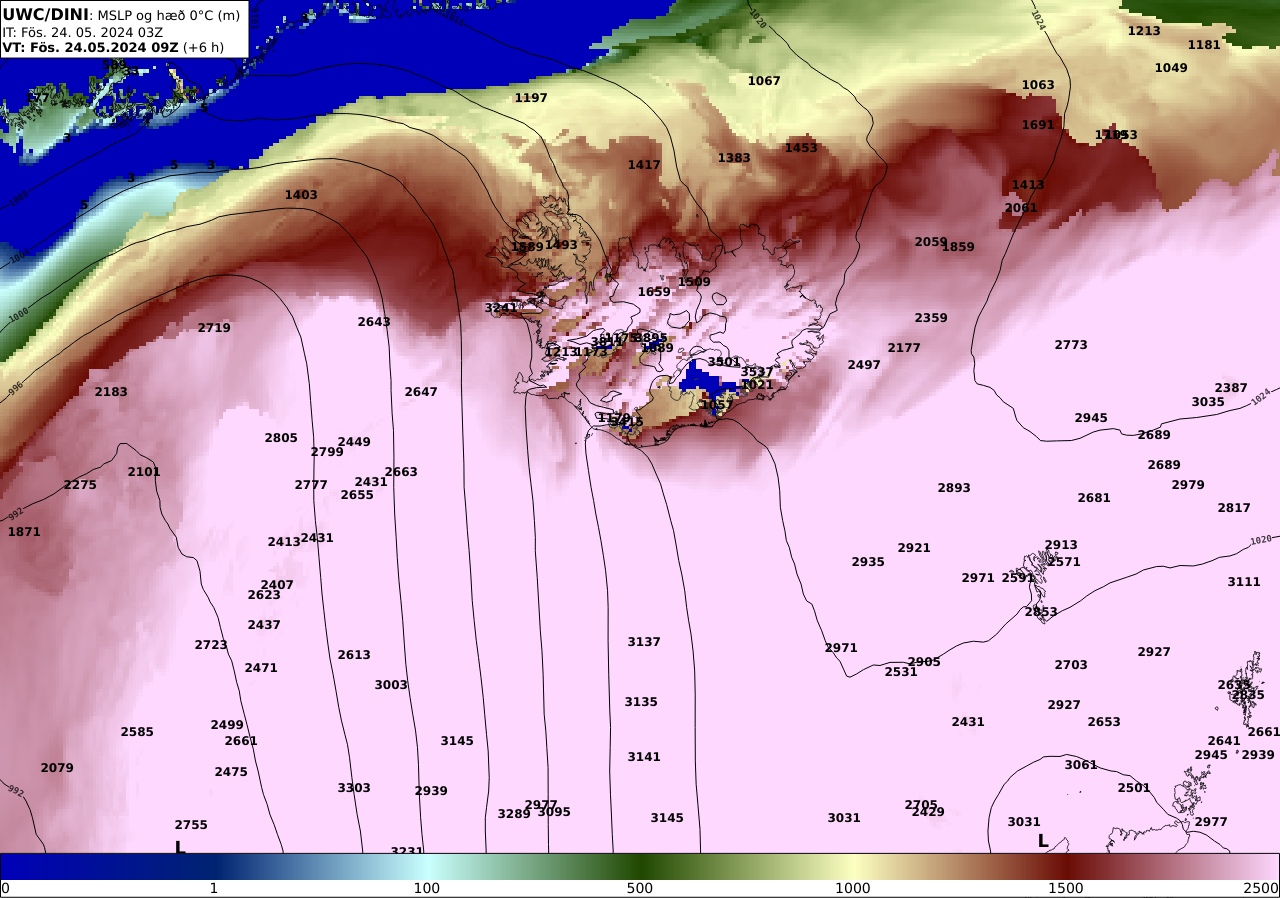The height and width of the screenshot is (898, 1280).
Task: Select the map value 1383
Action: (734, 158)
